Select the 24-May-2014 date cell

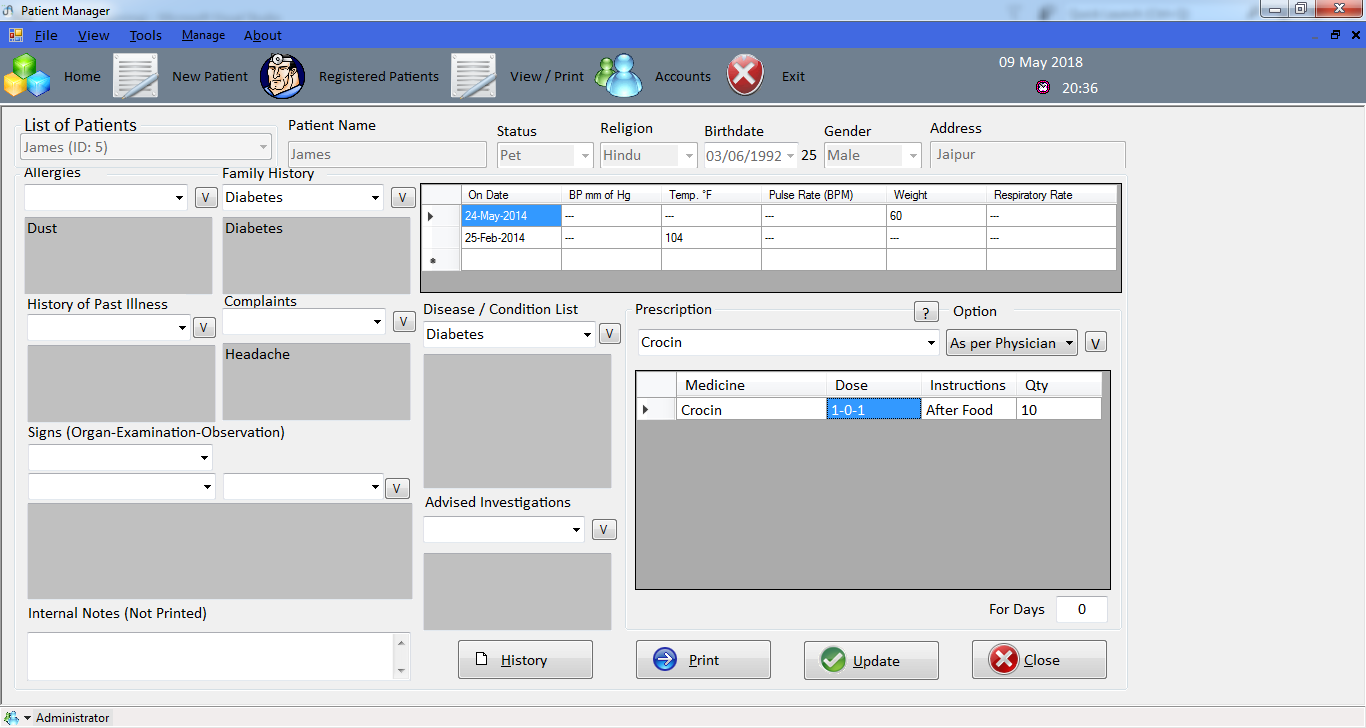coord(511,216)
